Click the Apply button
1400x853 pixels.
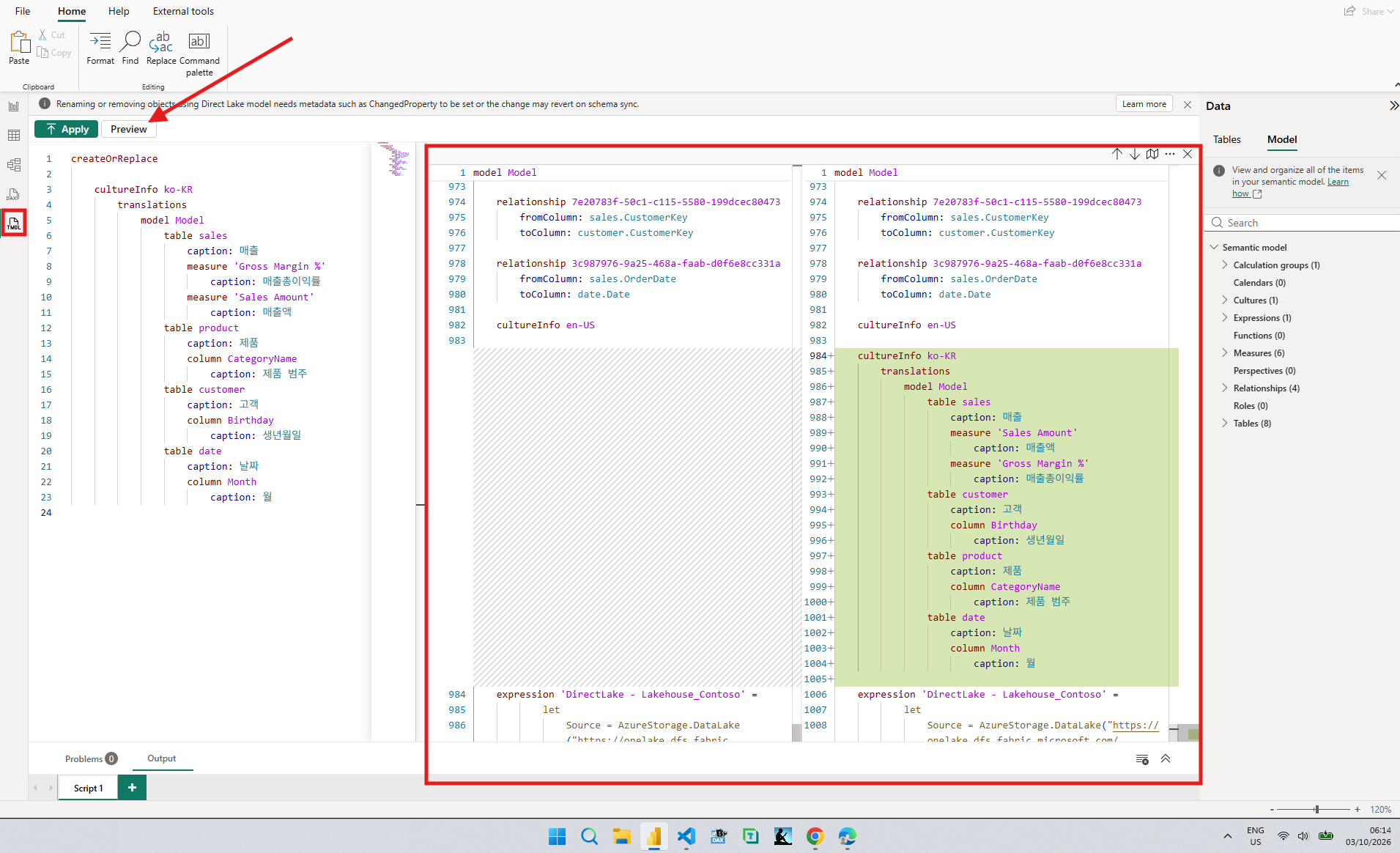tap(66, 129)
